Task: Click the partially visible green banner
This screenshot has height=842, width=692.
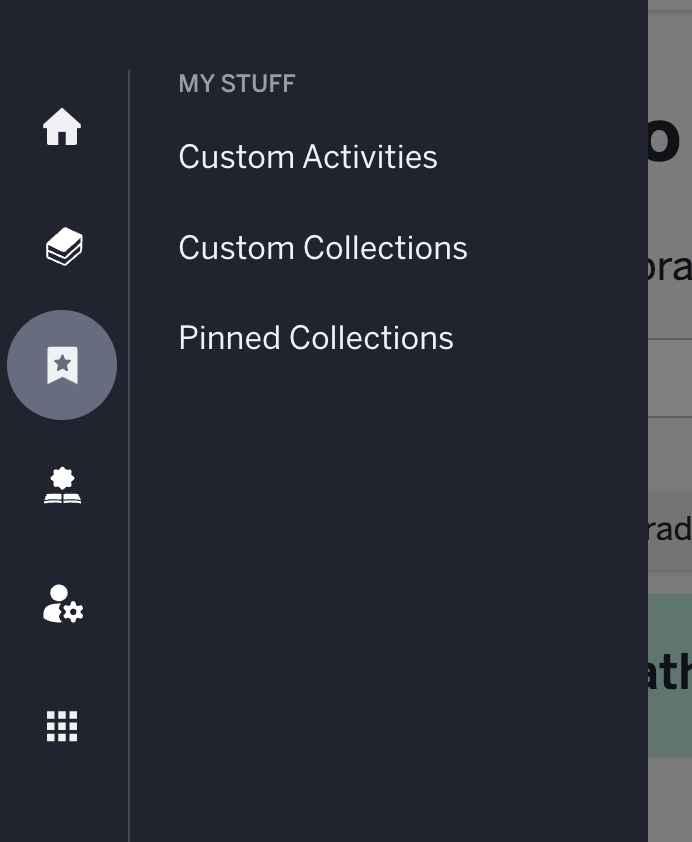Action: click(x=669, y=674)
